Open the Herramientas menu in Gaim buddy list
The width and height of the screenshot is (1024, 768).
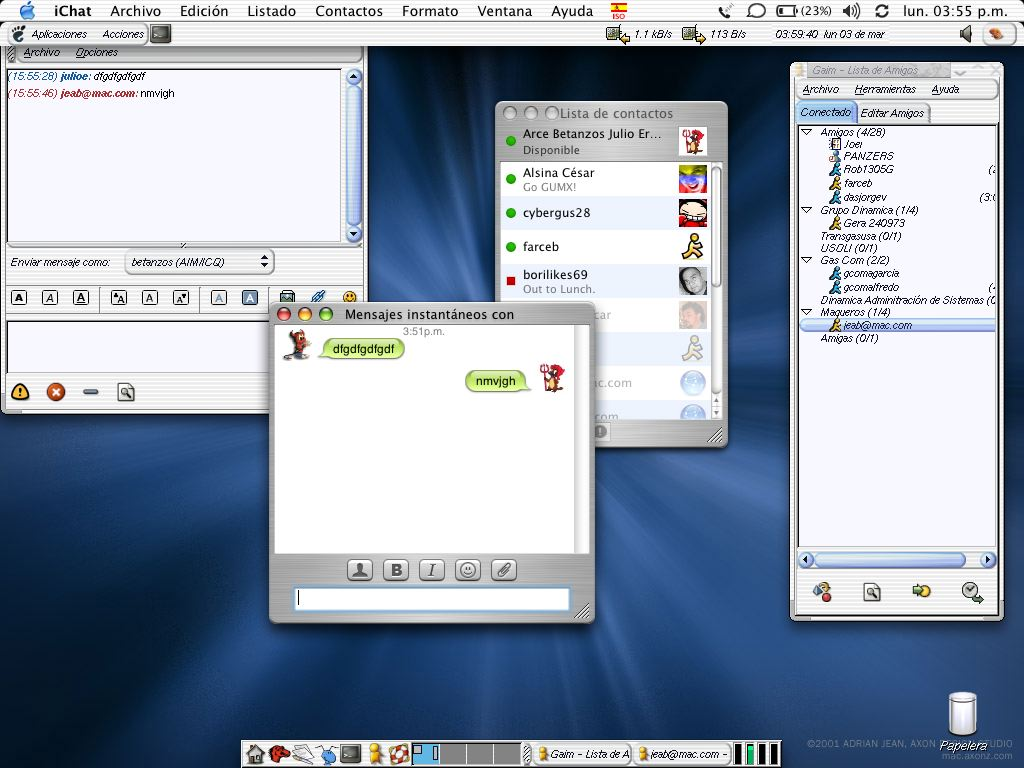coord(885,89)
